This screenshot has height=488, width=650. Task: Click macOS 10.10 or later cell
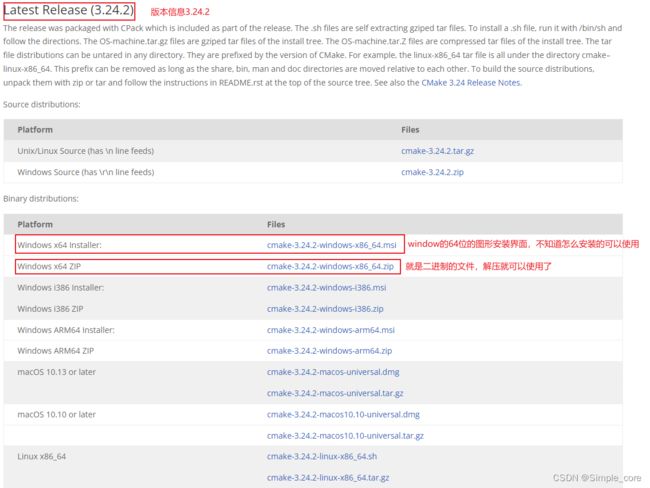tap(56, 414)
